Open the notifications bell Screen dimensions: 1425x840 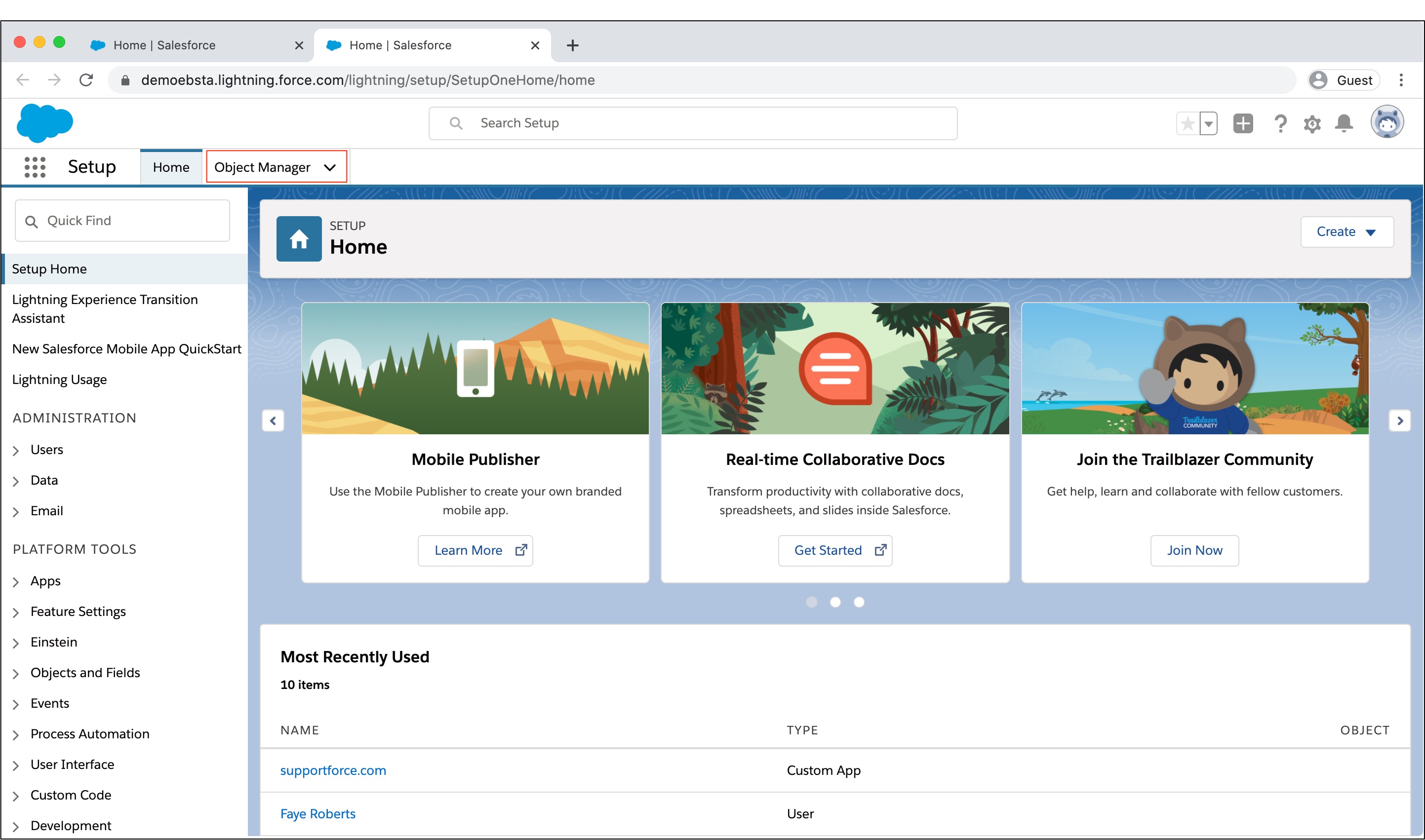point(1344,123)
